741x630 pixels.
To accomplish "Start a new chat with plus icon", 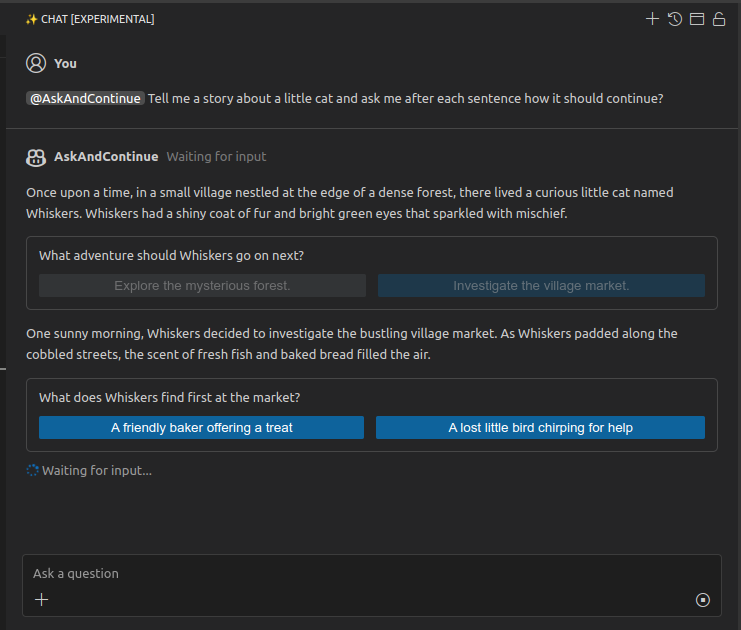I will (652, 19).
